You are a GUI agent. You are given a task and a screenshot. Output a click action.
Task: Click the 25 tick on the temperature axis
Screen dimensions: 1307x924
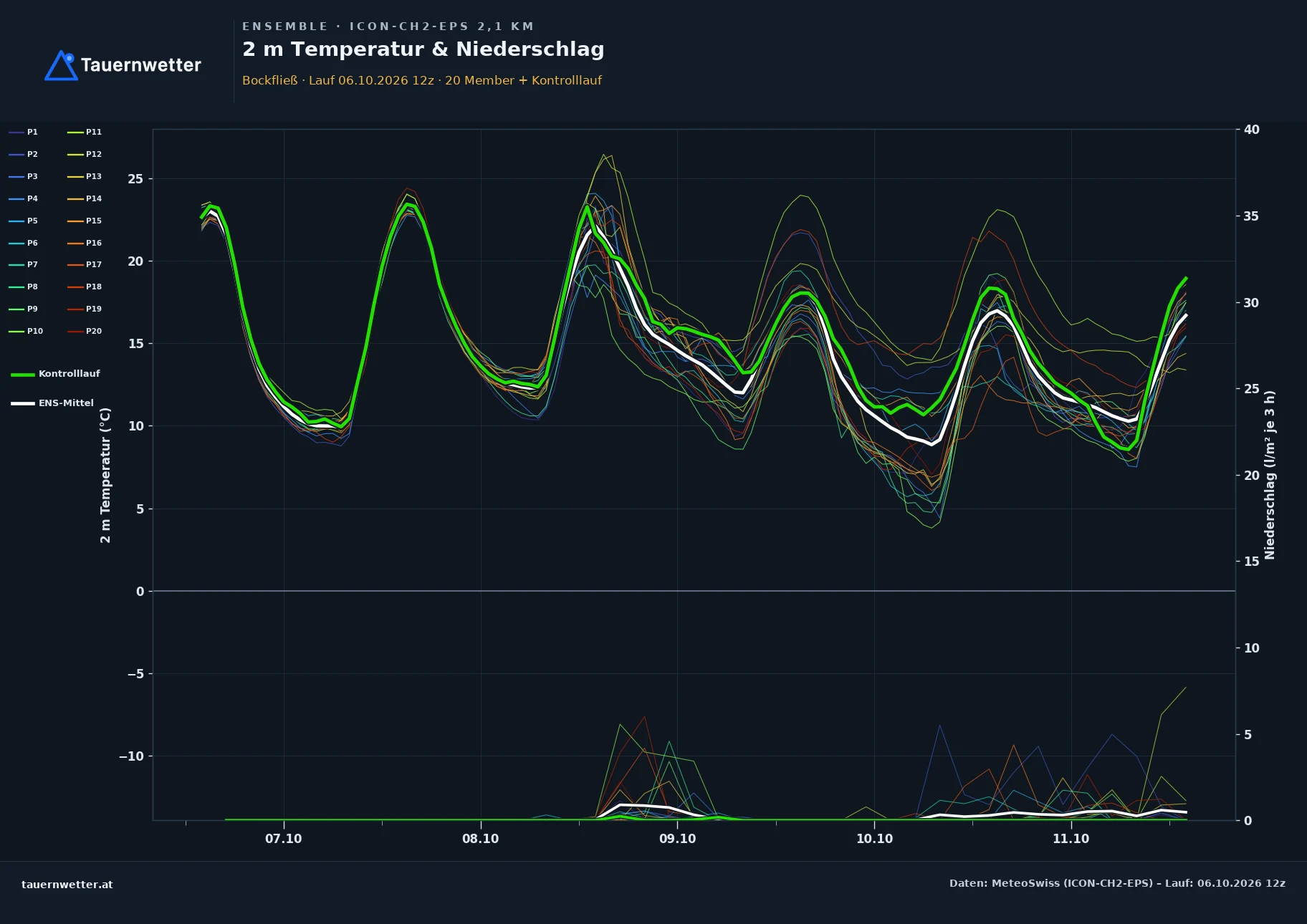[135, 179]
